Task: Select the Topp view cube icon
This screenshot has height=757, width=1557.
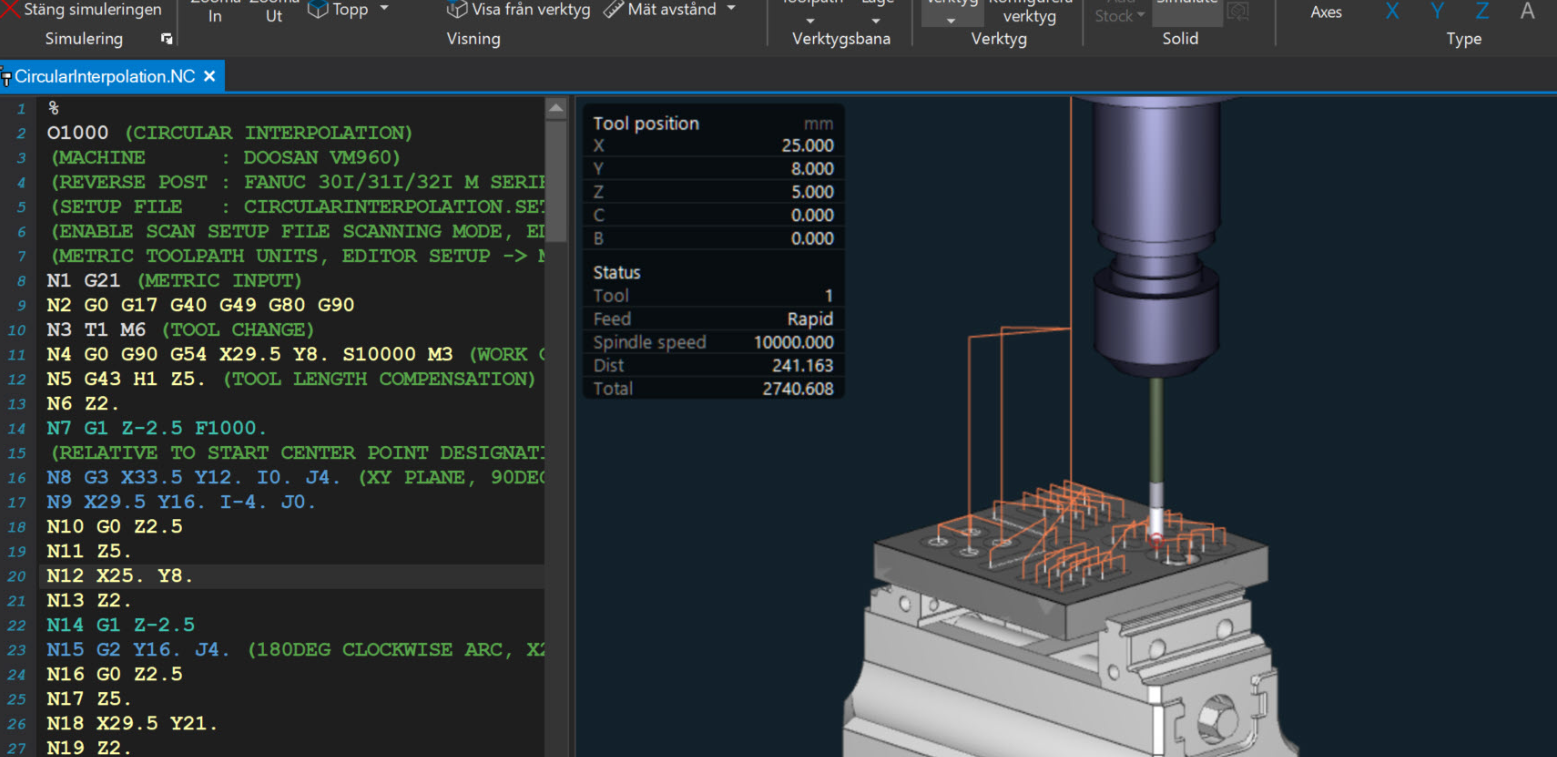Action: coord(318,9)
